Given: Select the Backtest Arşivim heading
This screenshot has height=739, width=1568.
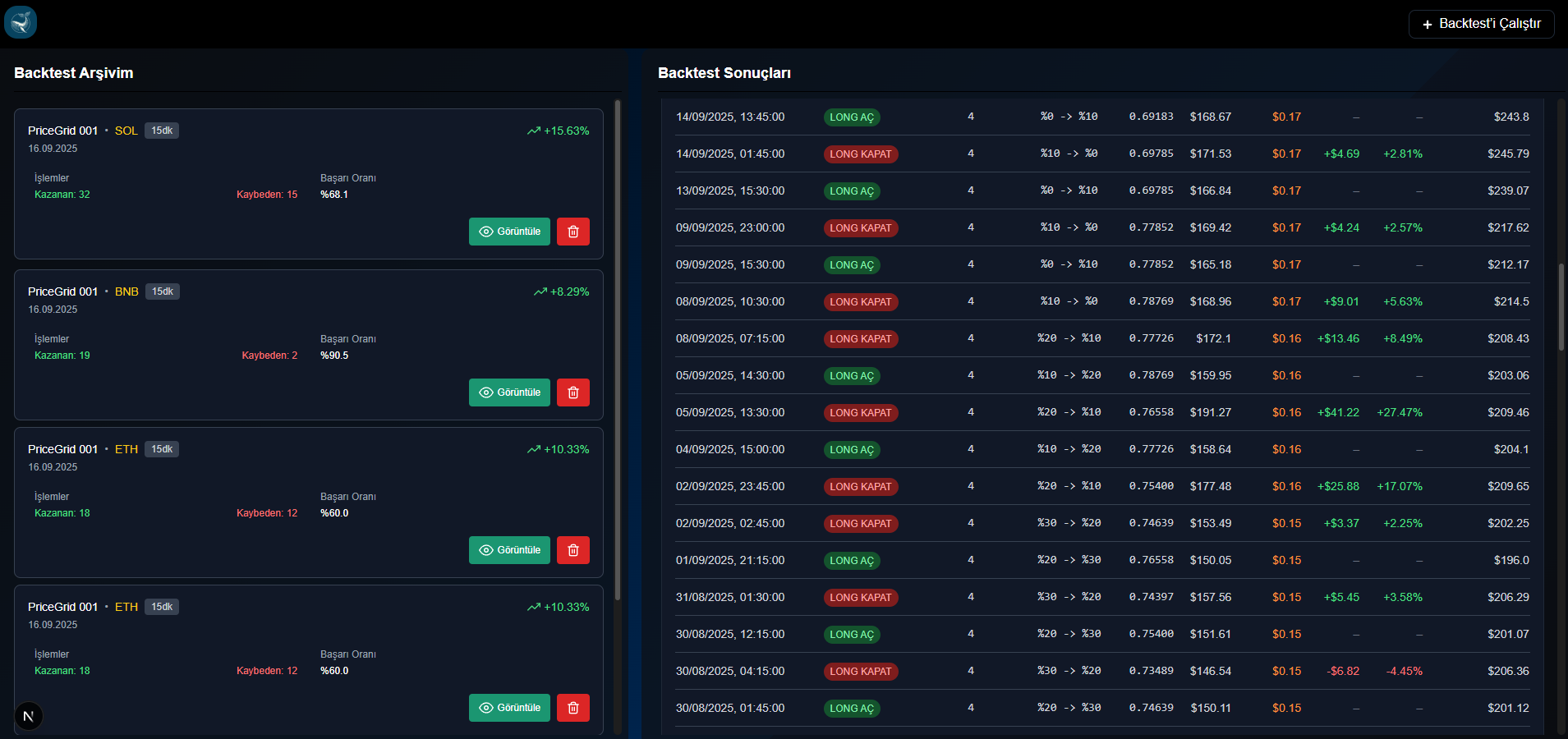Looking at the screenshot, I should [74, 73].
